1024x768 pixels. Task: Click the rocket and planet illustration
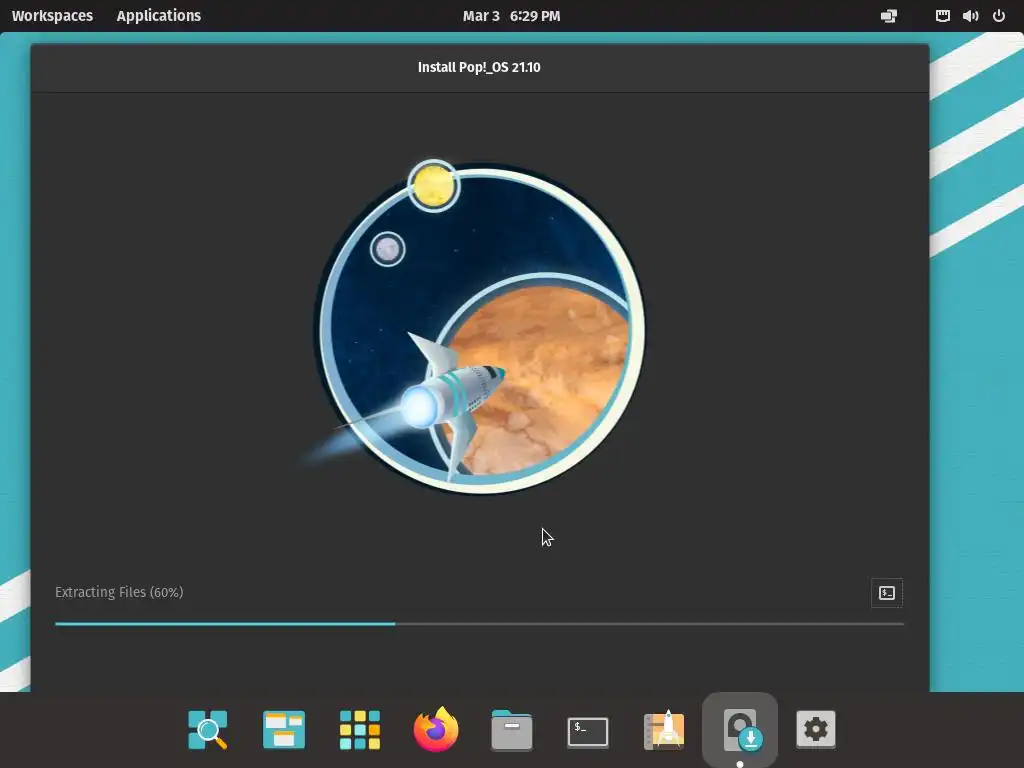[x=472, y=327]
